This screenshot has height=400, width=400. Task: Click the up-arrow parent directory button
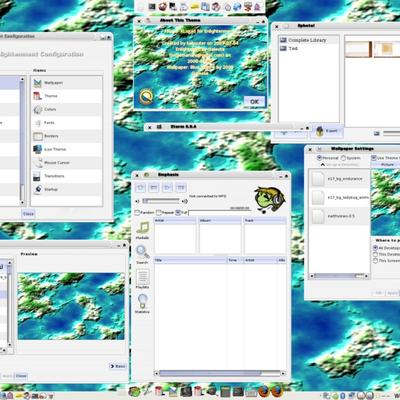click(x=323, y=165)
